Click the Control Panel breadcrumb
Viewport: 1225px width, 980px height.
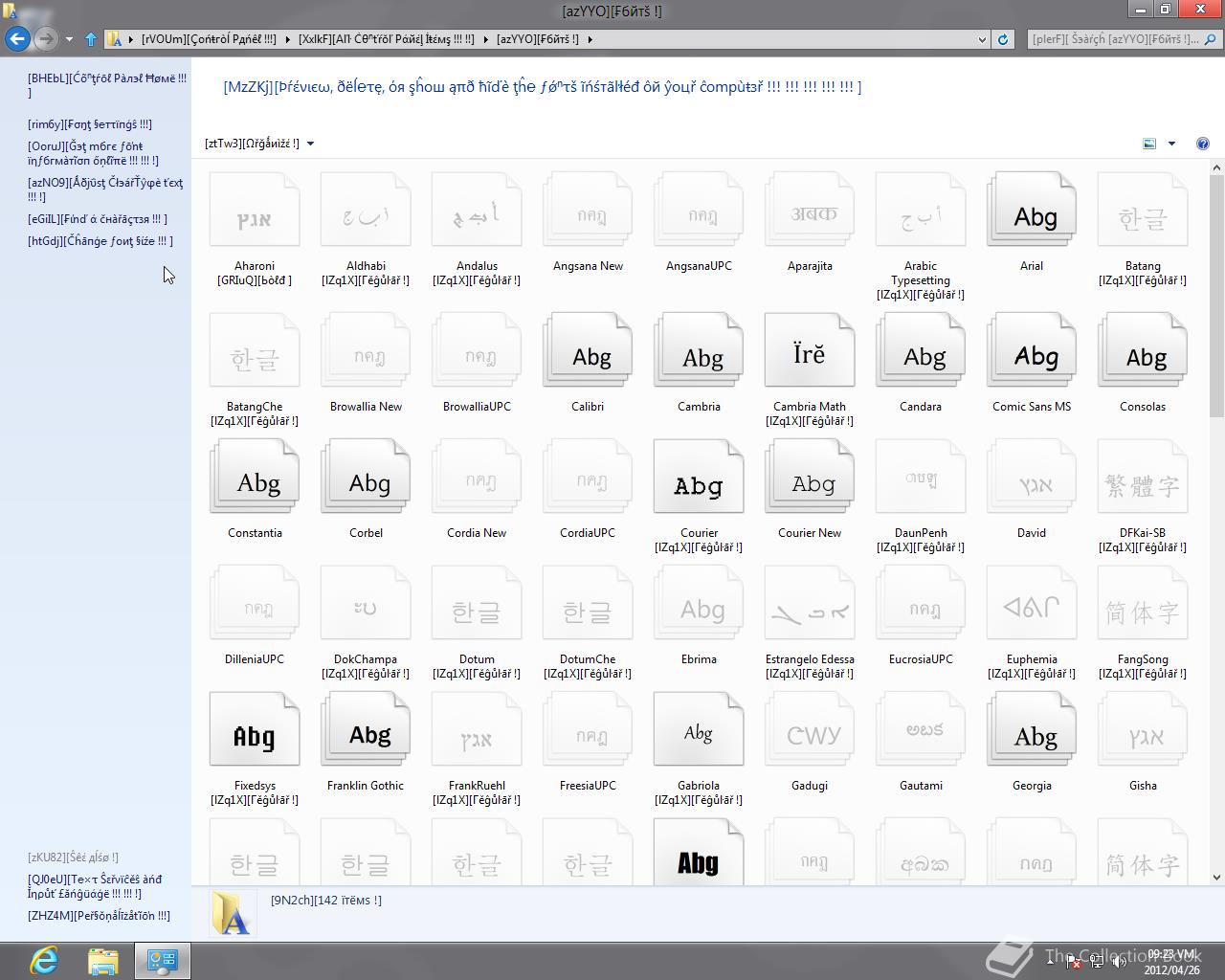209,39
